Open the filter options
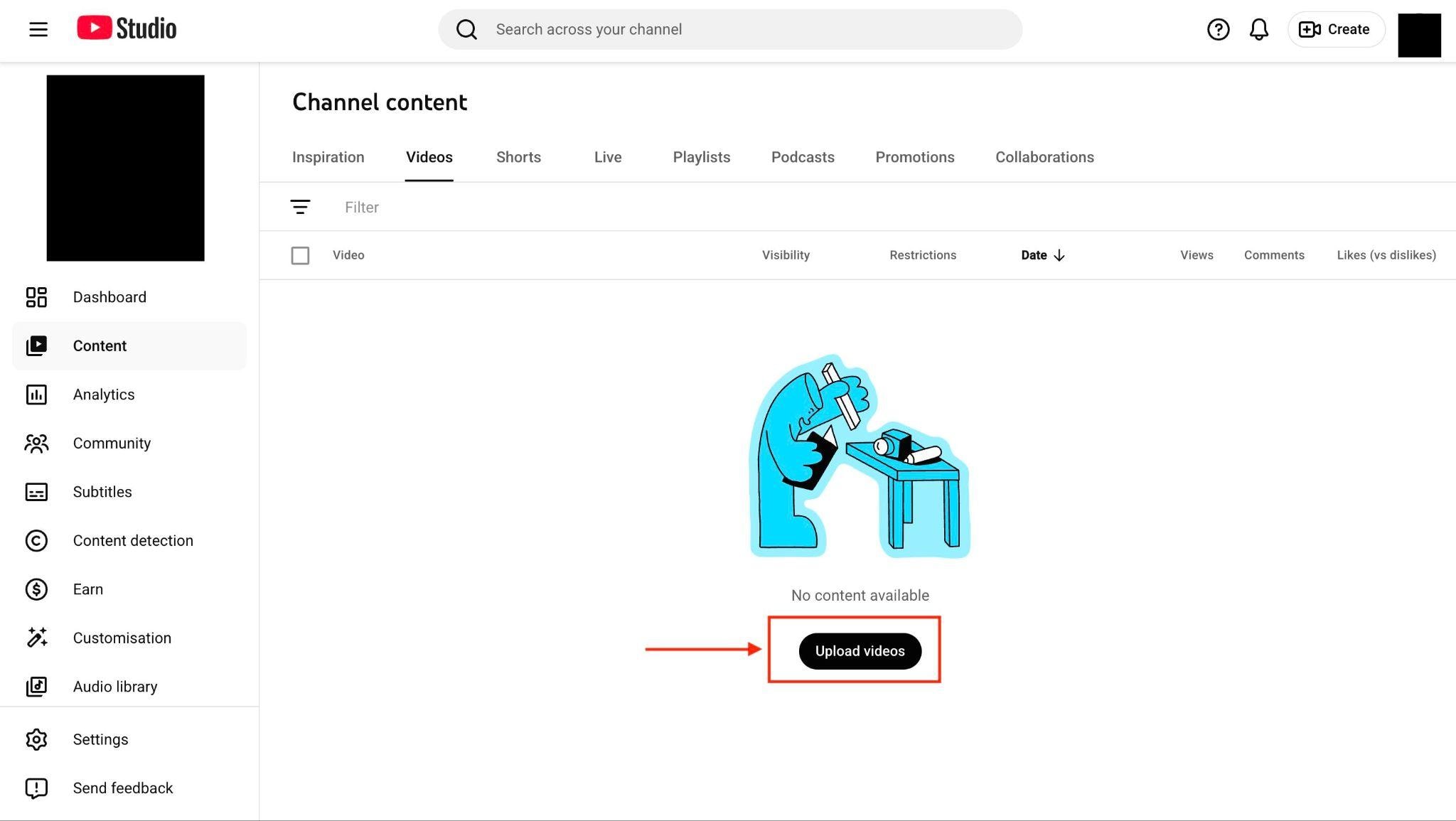Image resolution: width=1456 pixels, height=821 pixels. click(x=301, y=207)
